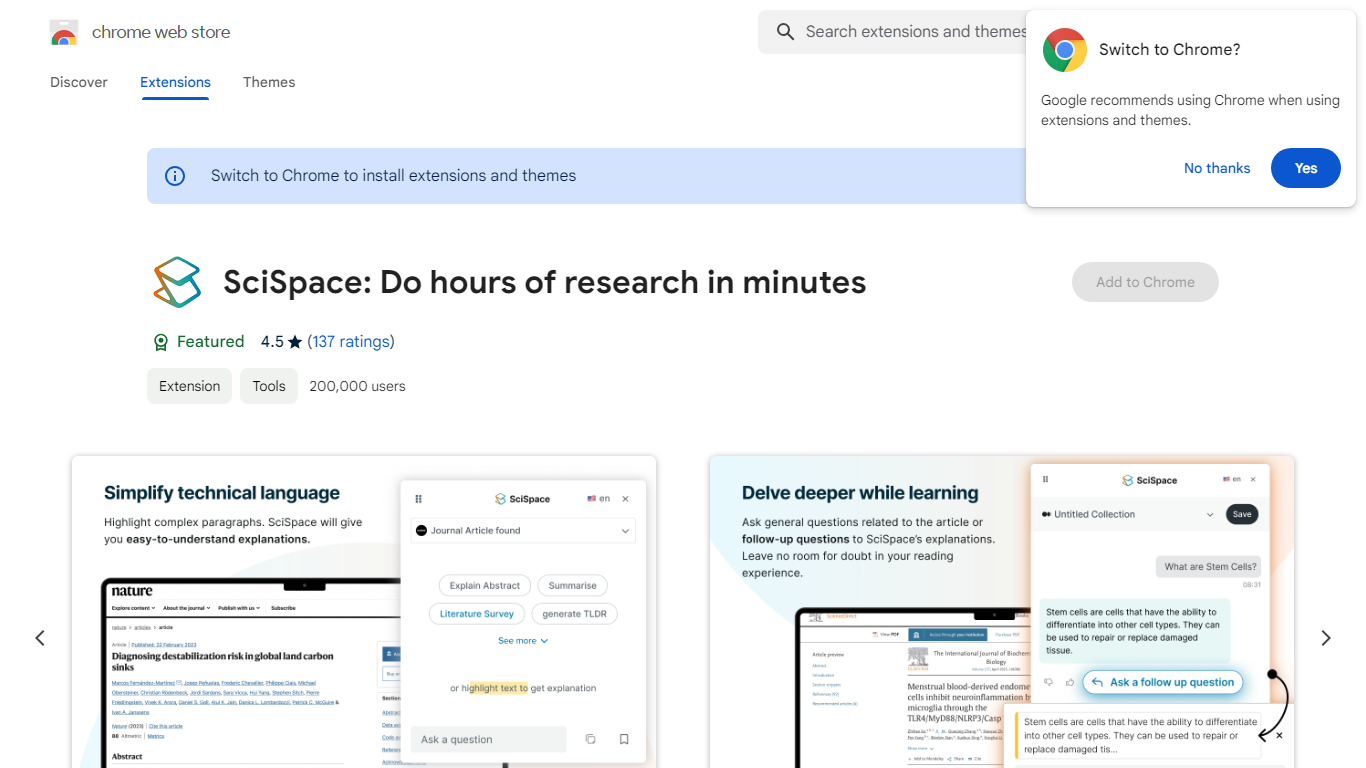The image size is (1366, 768).
Task: Click the Tools category chip
Action: 268,386
